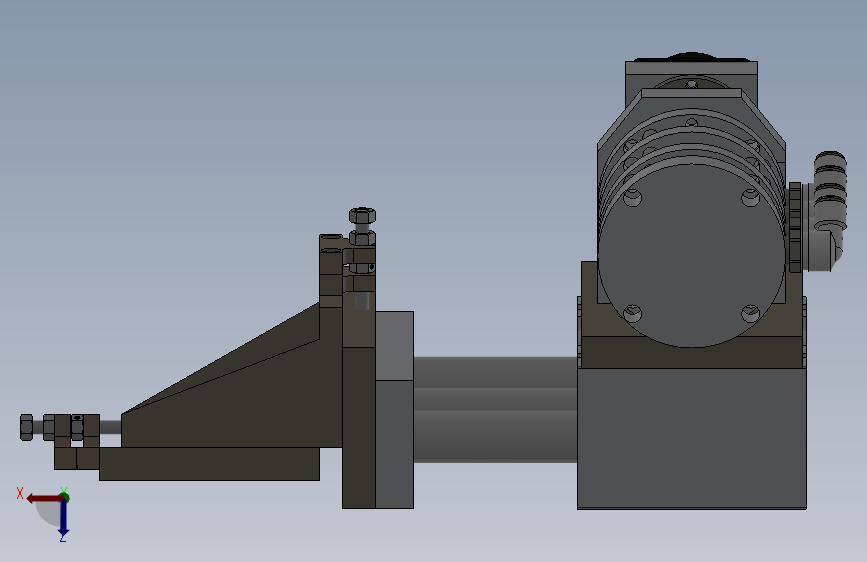Select the leftmost horizontal hex bolt head
867x562 pixels.
(x=26, y=427)
